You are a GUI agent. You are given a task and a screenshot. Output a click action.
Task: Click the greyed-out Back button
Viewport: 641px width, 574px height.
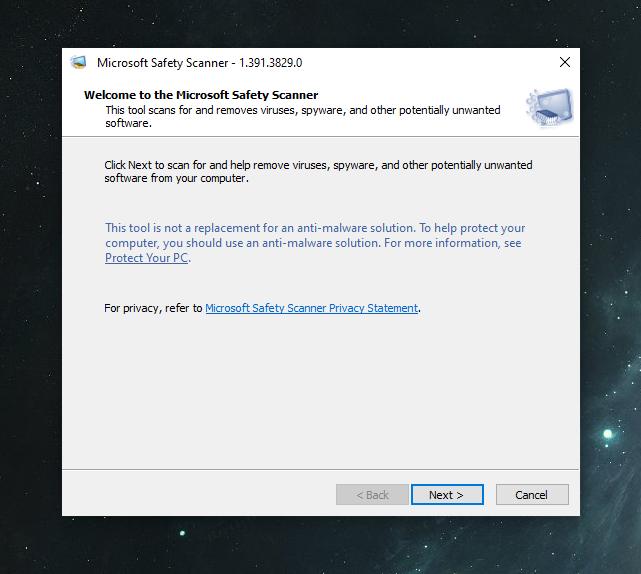372,495
